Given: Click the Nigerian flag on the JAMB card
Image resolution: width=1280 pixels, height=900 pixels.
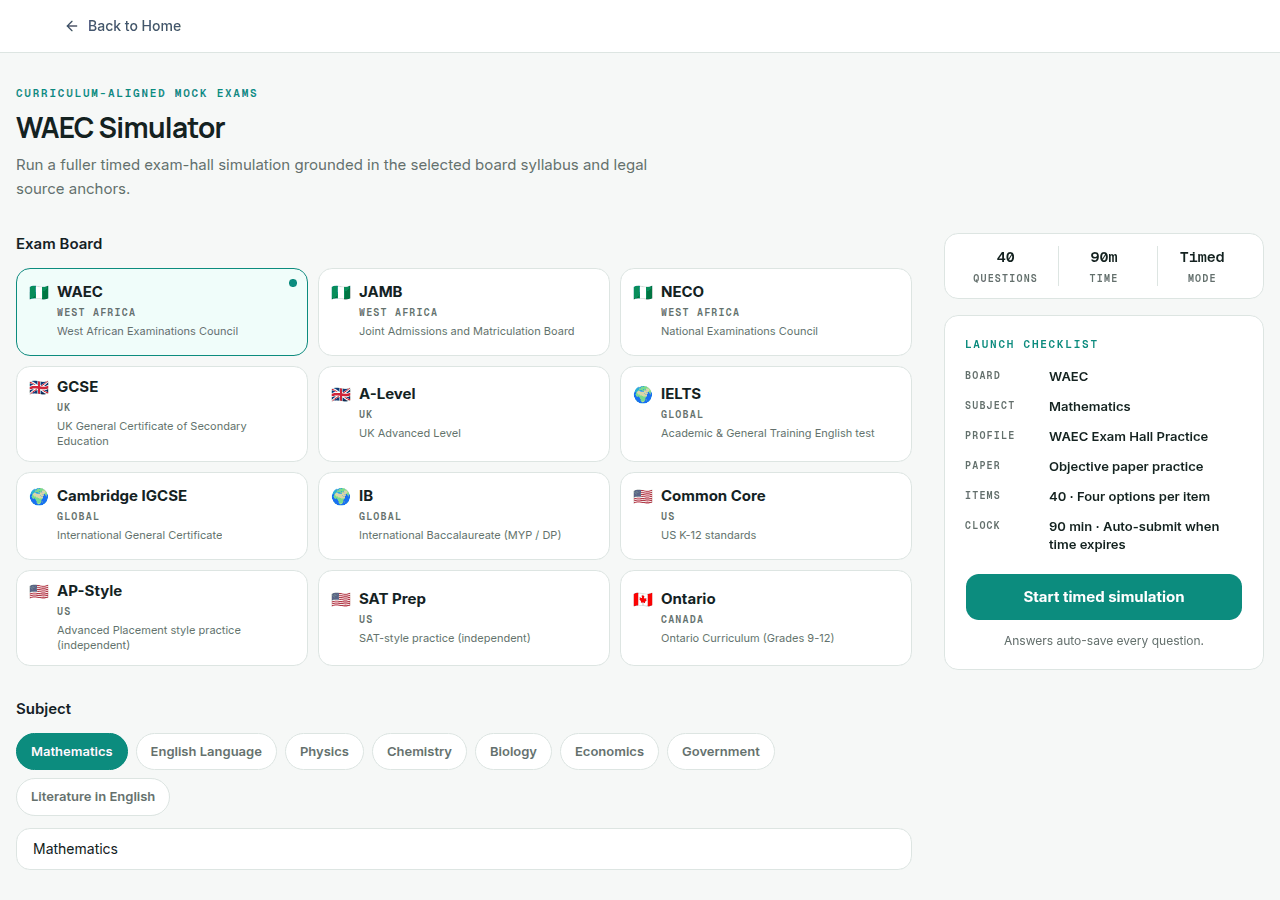Looking at the screenshot, I should coord(341,292).
